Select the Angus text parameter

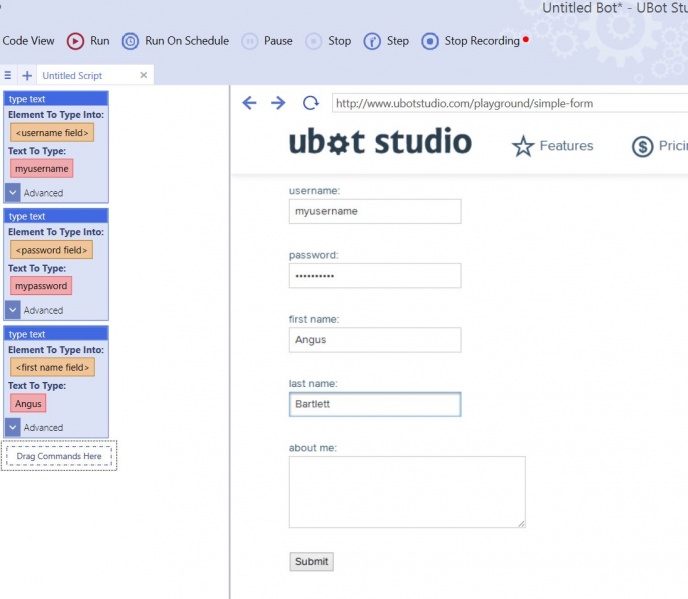point(28,404)
